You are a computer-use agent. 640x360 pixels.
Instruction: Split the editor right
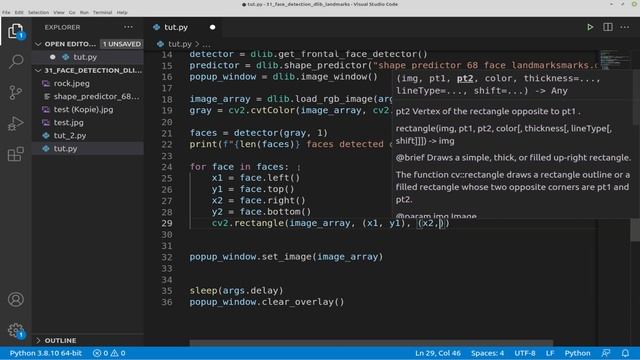(x=608, y=27)
